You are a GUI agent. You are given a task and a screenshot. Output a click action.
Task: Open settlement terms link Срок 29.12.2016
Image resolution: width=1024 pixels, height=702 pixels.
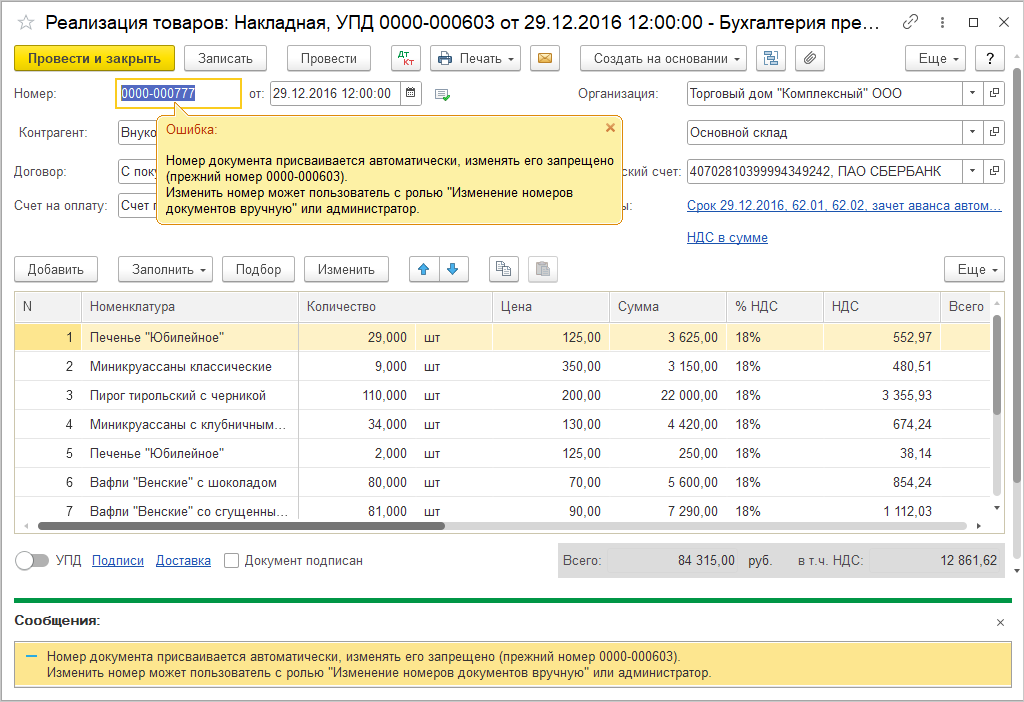(844, 205)
